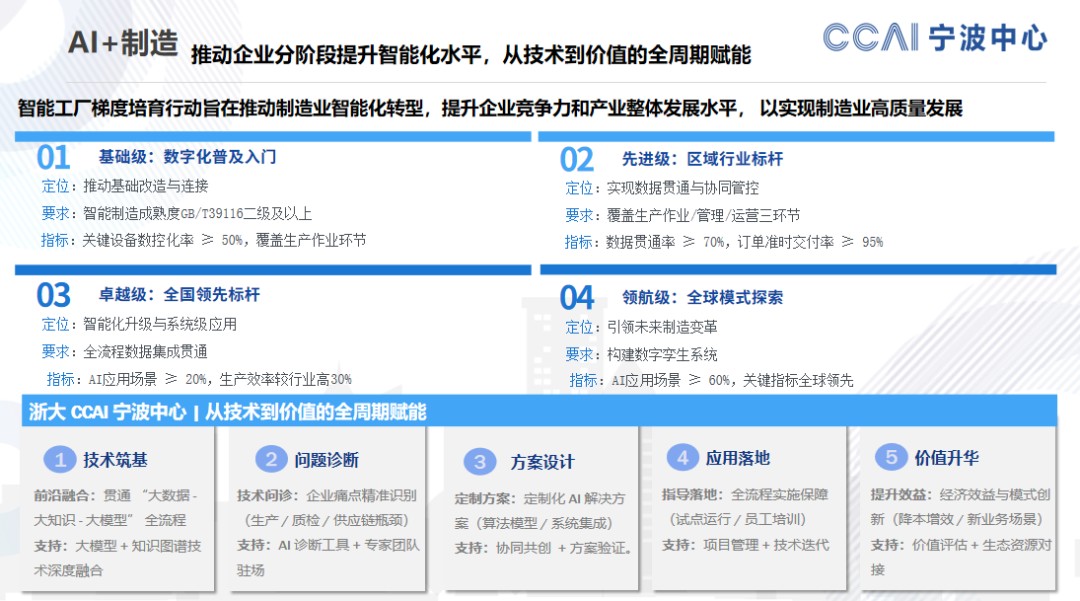Select heading "领航级：全球模式探索"
This screenshot has width=1080, height=601.
click(703, 297)
